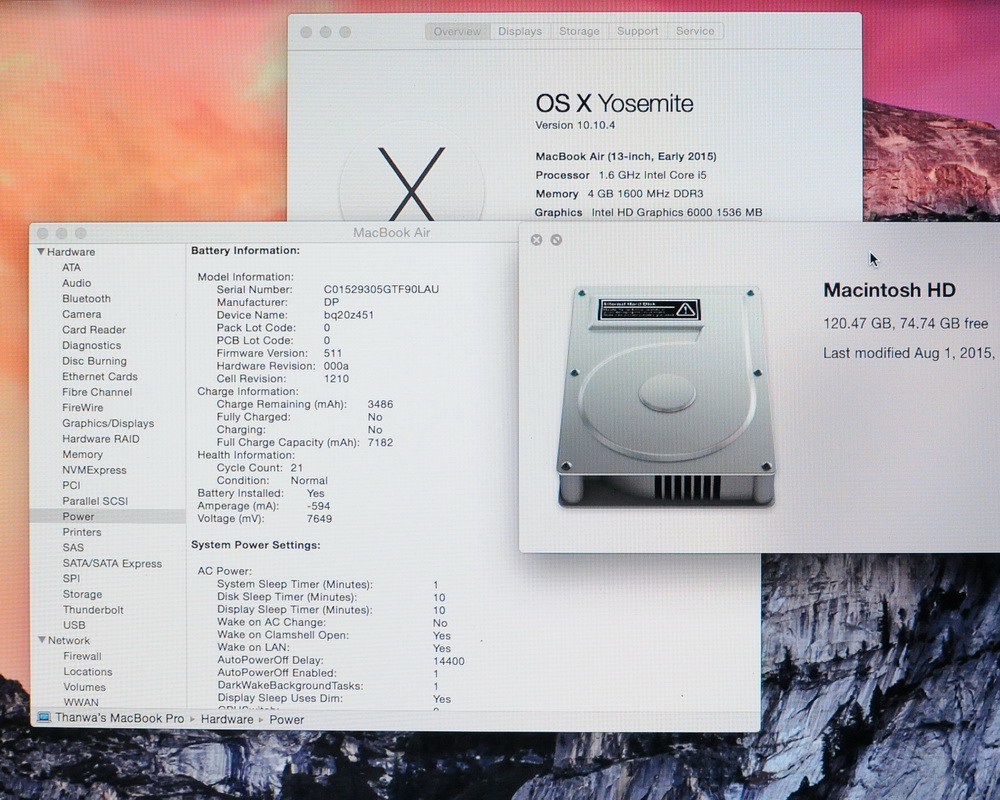Select SPI in the sidebar
Screen dimensions: 1000x800
coord(71,579)
